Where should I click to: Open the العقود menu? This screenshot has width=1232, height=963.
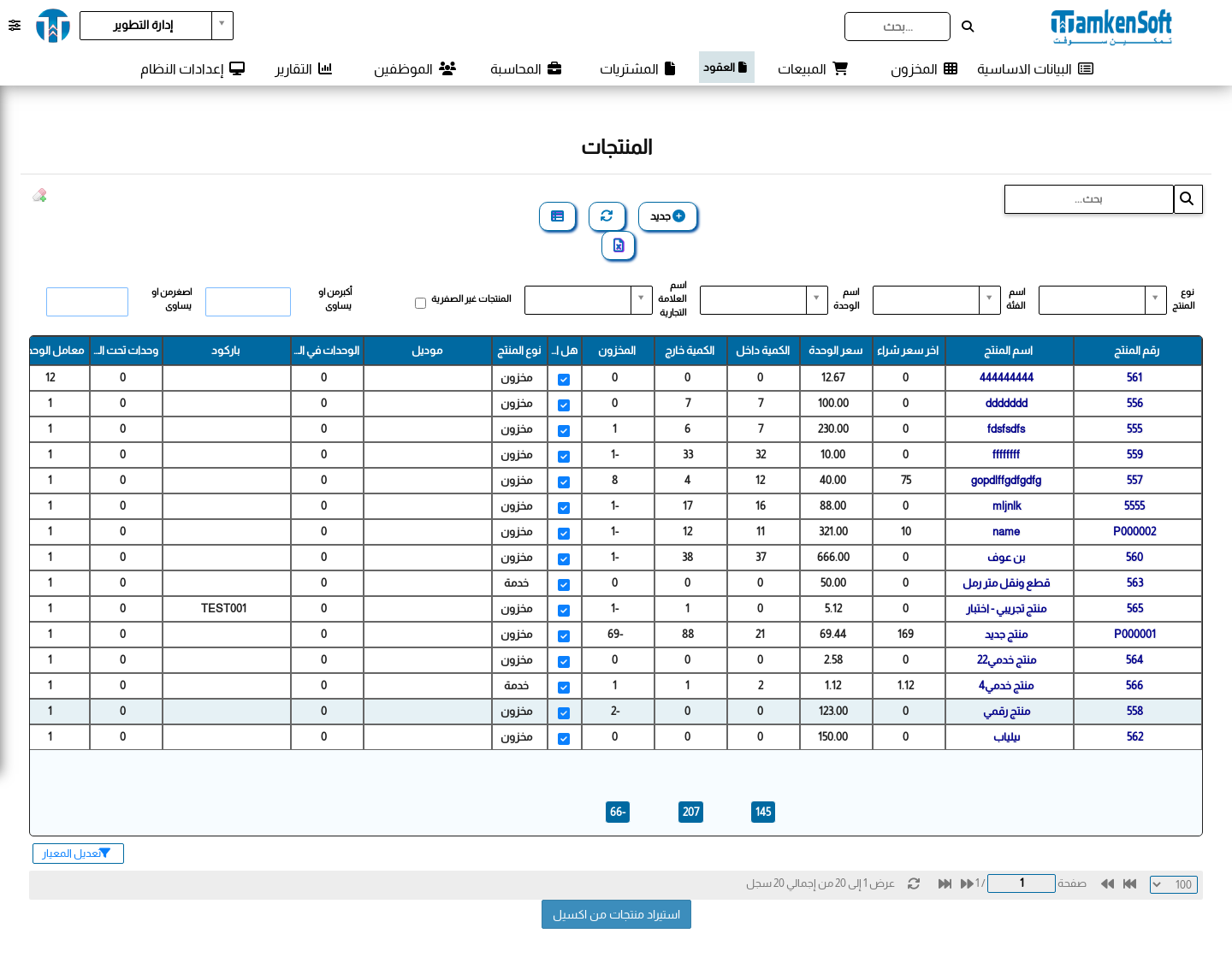coord(726,68)
